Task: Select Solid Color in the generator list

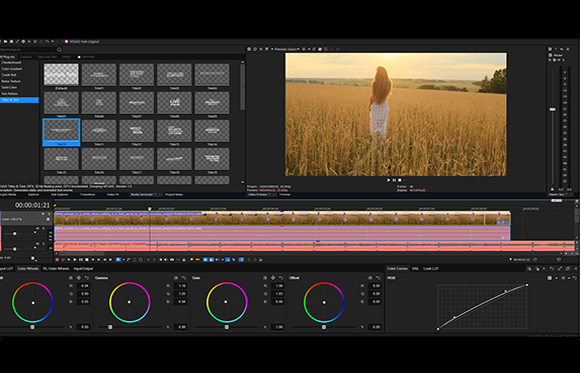Action: (x=10, y=87)
